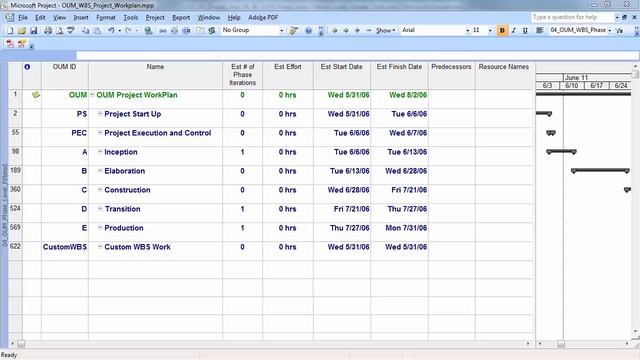The image size is (640, 360).
Task: Open the Project menu
Action: click(x=155, y=18)
